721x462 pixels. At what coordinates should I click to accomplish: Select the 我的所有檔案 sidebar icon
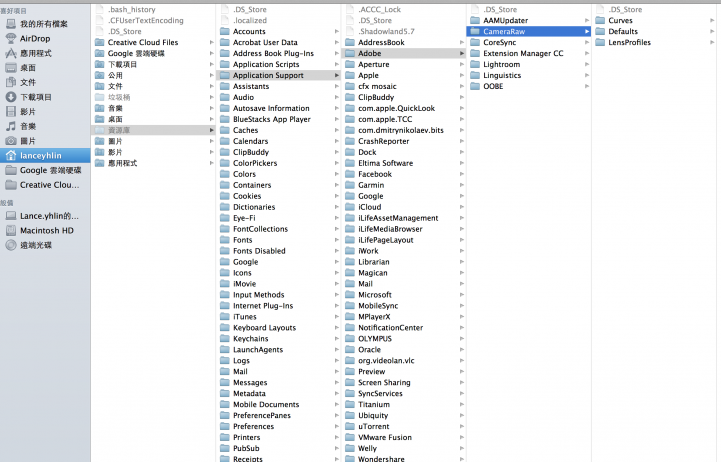click(11, 24)
